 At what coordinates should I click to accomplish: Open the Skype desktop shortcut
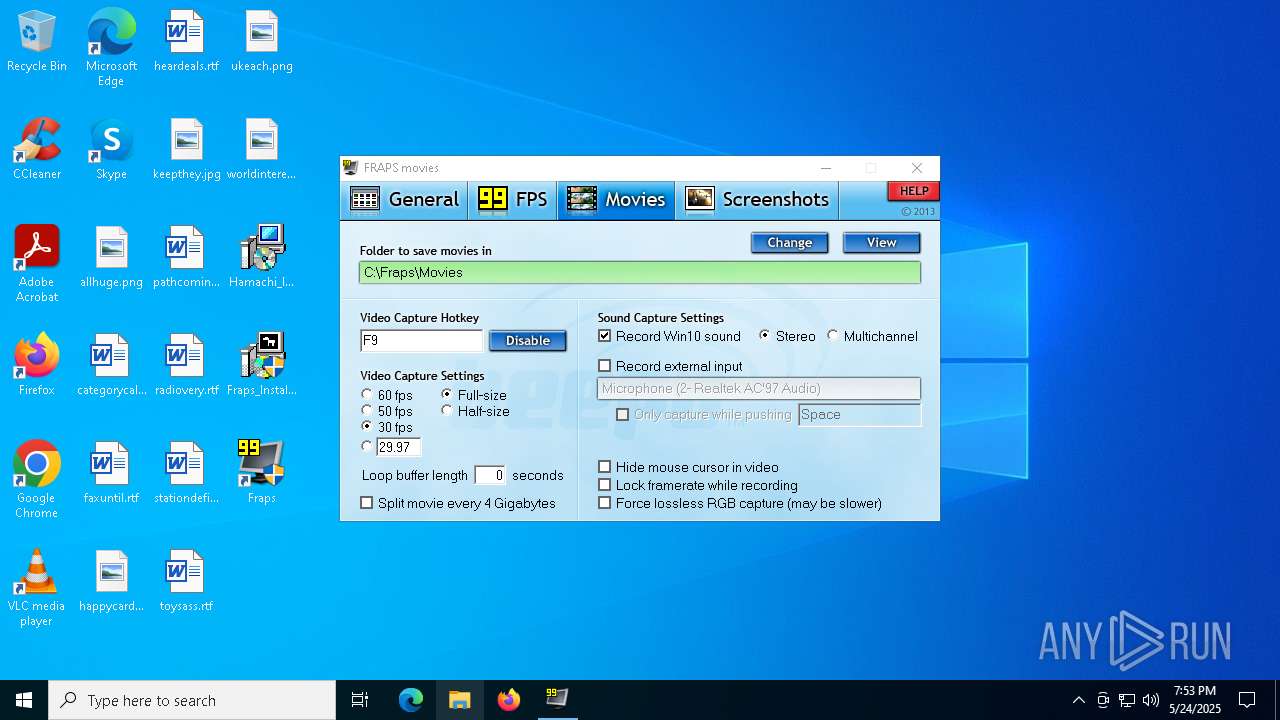point(111,150)
